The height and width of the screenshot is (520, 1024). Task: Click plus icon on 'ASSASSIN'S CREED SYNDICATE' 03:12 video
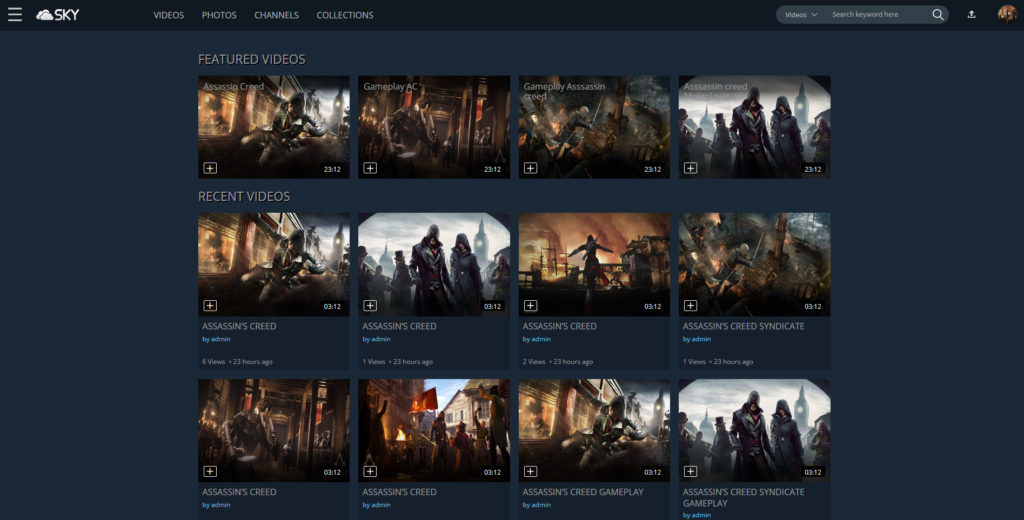click(690, 306)
